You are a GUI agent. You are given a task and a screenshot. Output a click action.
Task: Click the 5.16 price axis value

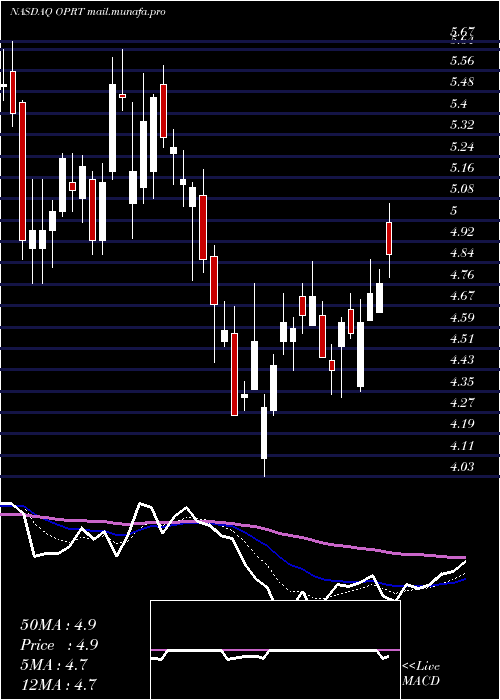462,168
